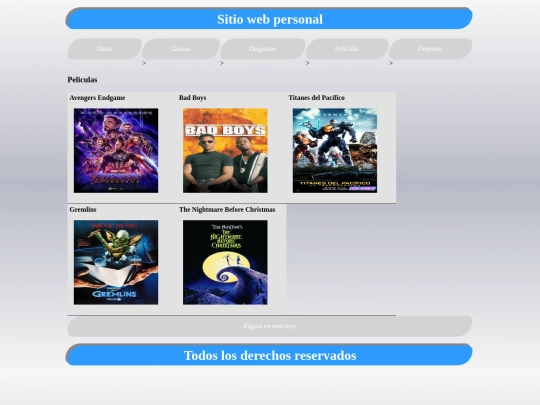Click the Todos los derechos reservados footer
The width and height of the screenshot is (540, 405).
pyautogui.click(x=270, y=355)
